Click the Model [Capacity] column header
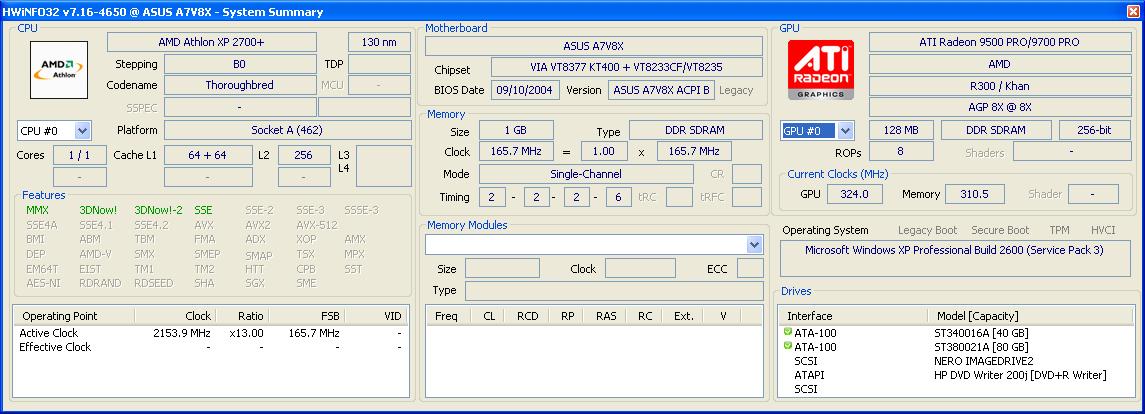 [1030, 316]
